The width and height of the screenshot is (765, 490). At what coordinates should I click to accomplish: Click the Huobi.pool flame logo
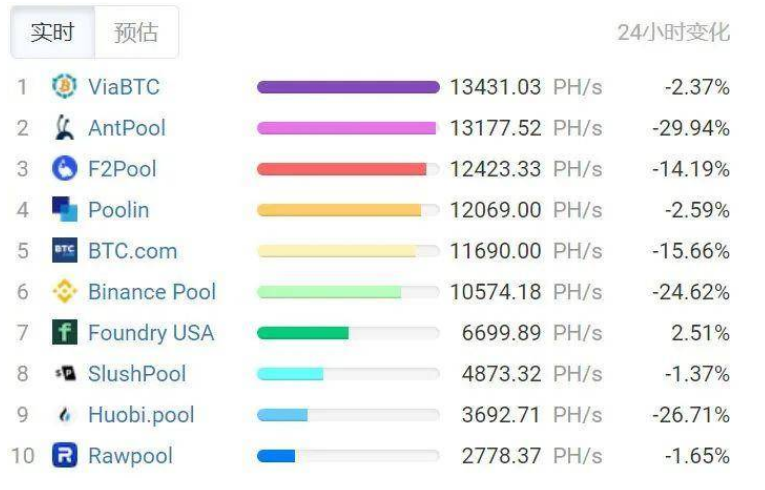click(x=65, y=415)
